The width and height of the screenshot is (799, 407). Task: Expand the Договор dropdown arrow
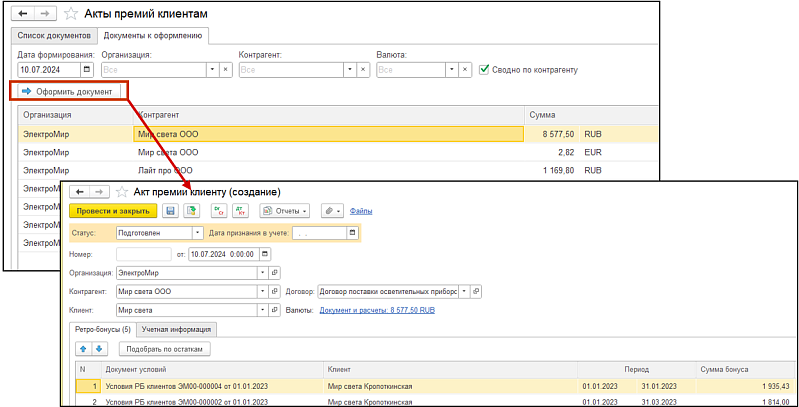click(x=464, y=292)
